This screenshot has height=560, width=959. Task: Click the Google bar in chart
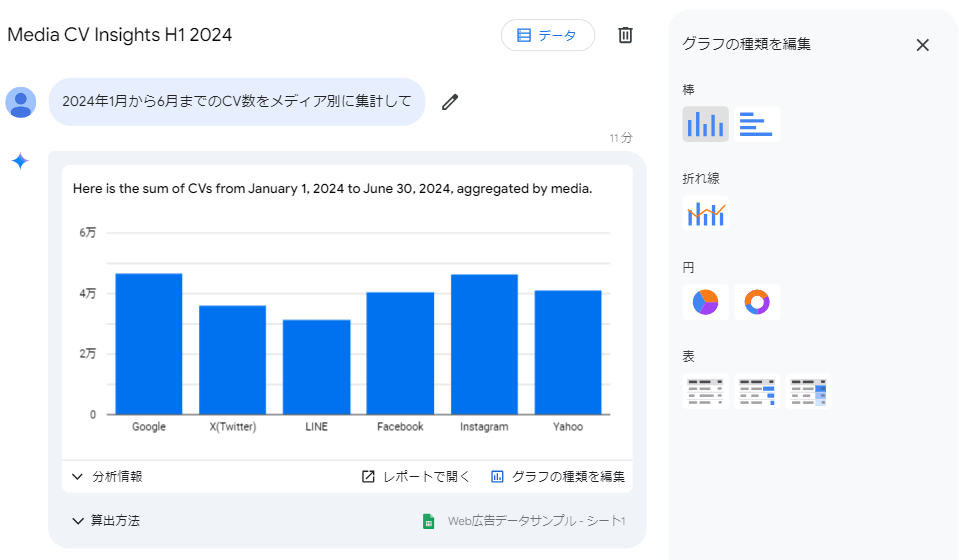click(149, 344)
